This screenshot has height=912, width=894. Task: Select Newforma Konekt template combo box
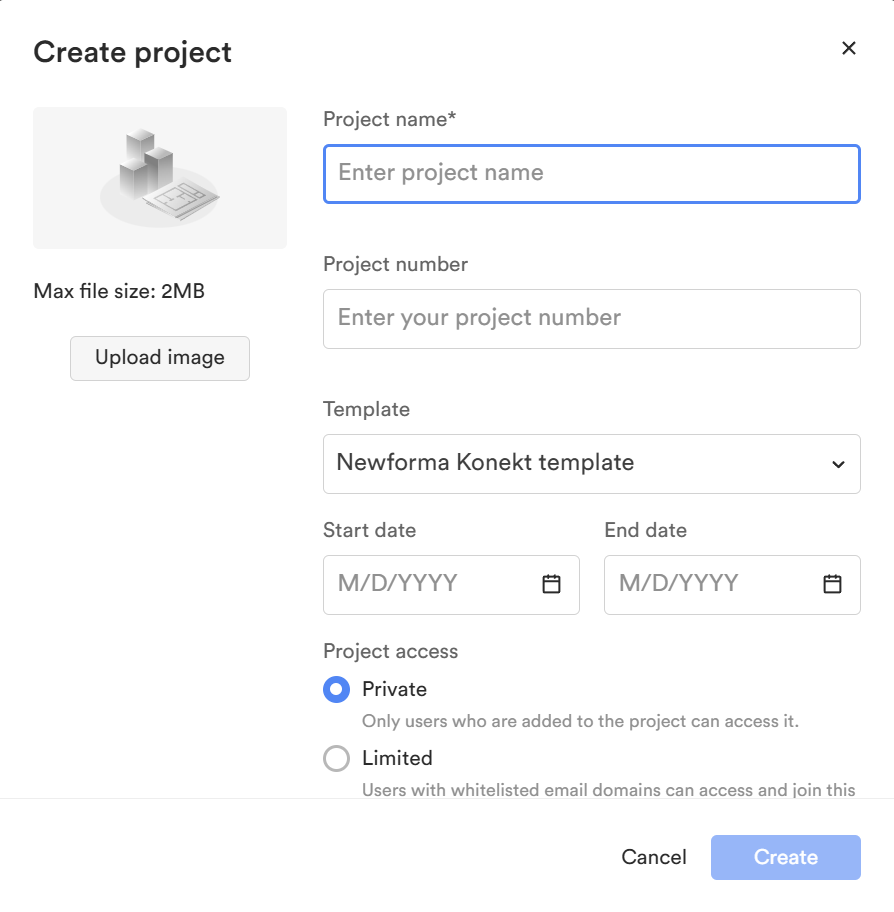click(x=592, y=464)
